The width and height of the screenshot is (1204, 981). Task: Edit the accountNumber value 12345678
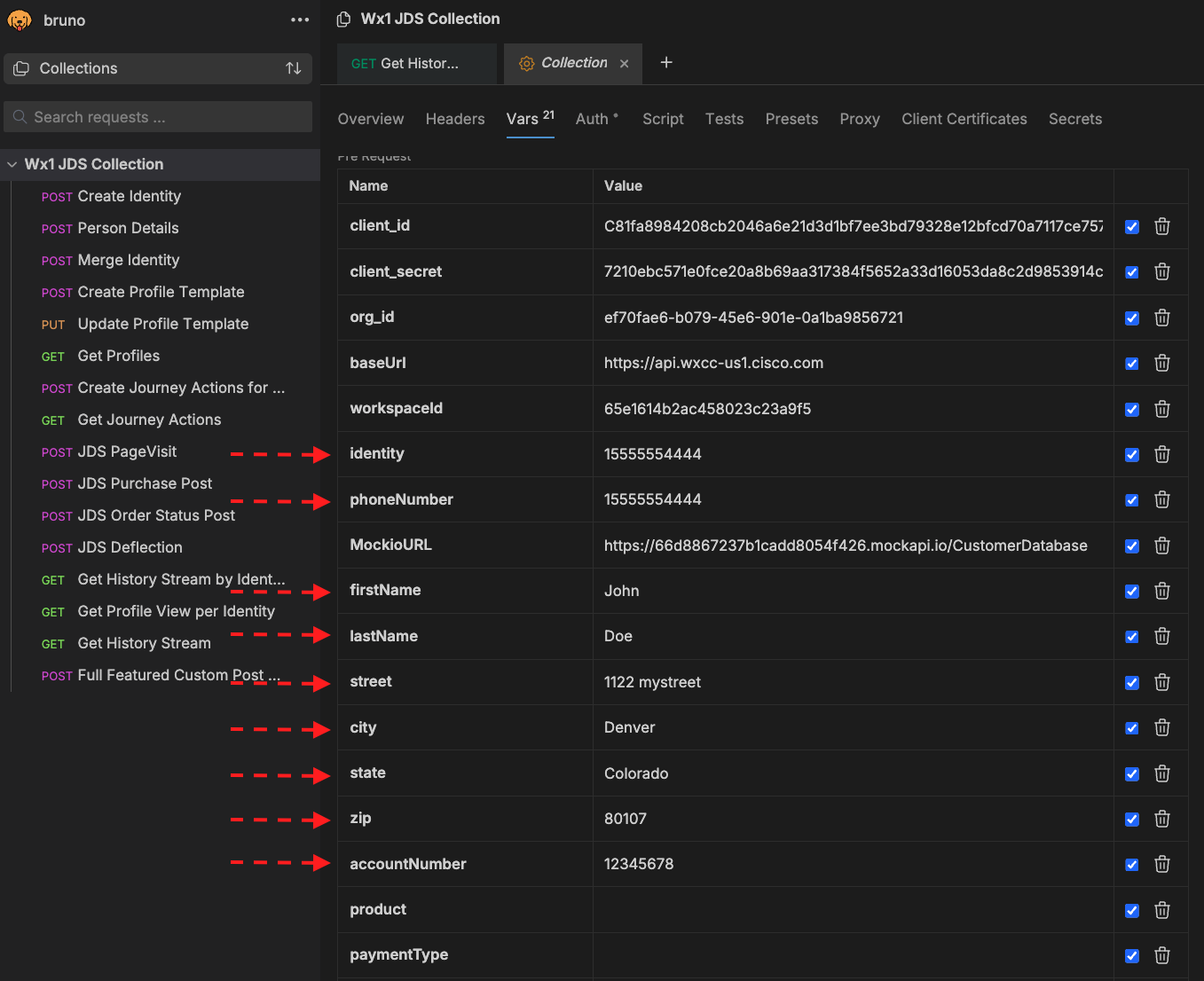tap(853, 864)
